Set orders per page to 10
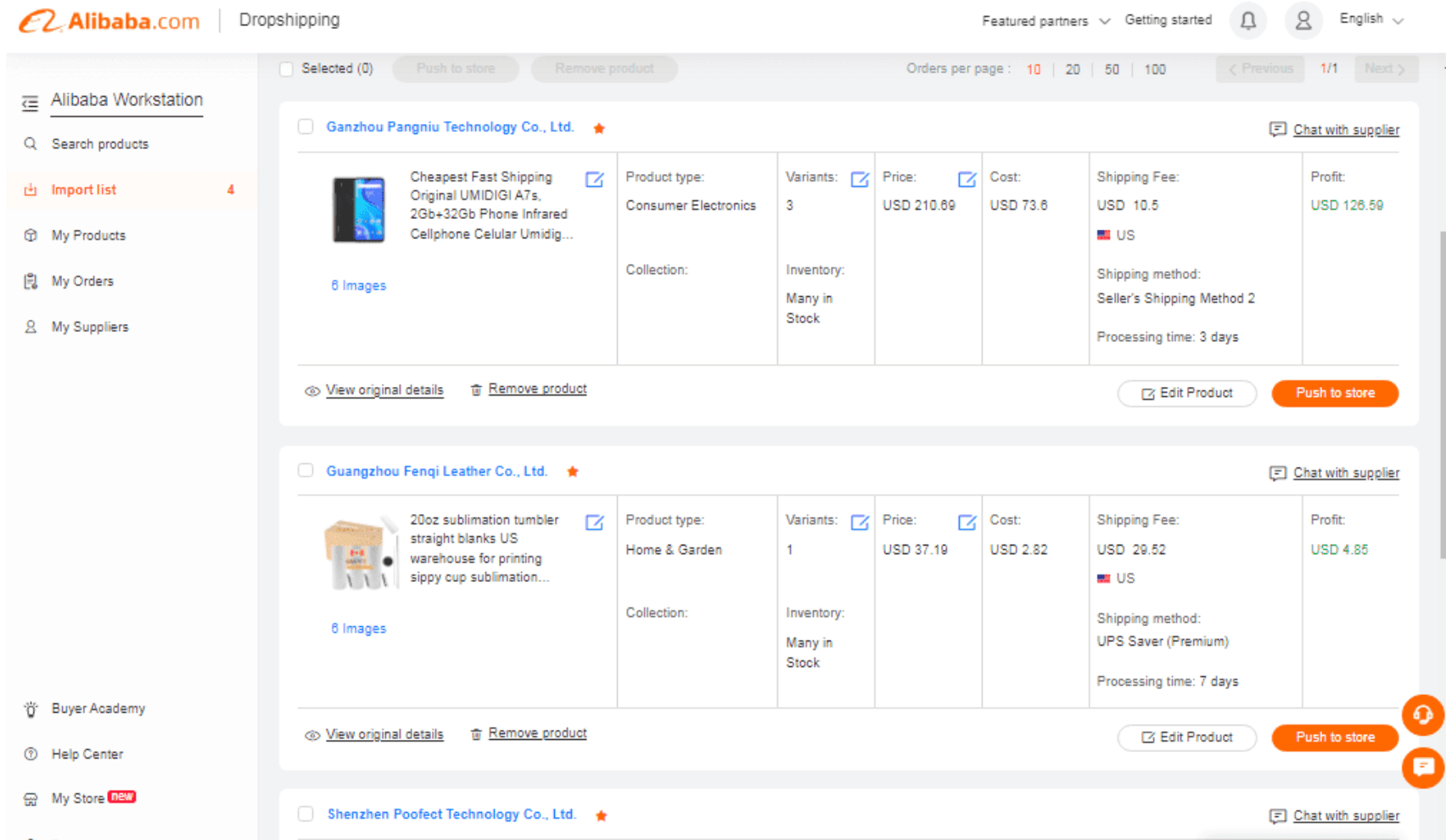Image resolution: width=1446 pixels, height=840 pixels. [1034, 70]
